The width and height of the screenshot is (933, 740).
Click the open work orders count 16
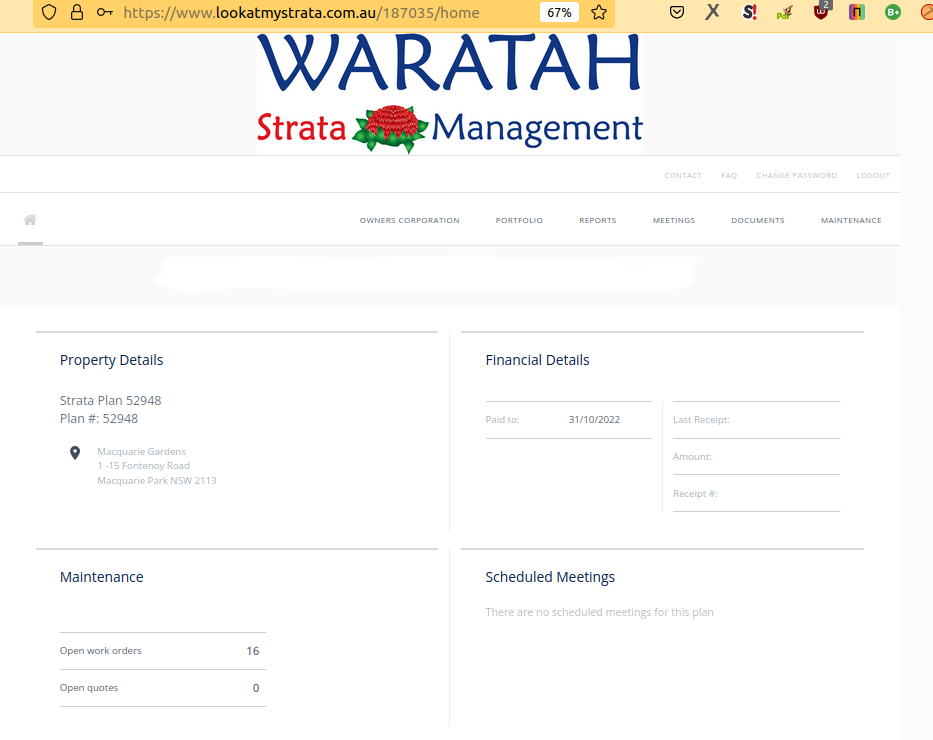(253, 651)
